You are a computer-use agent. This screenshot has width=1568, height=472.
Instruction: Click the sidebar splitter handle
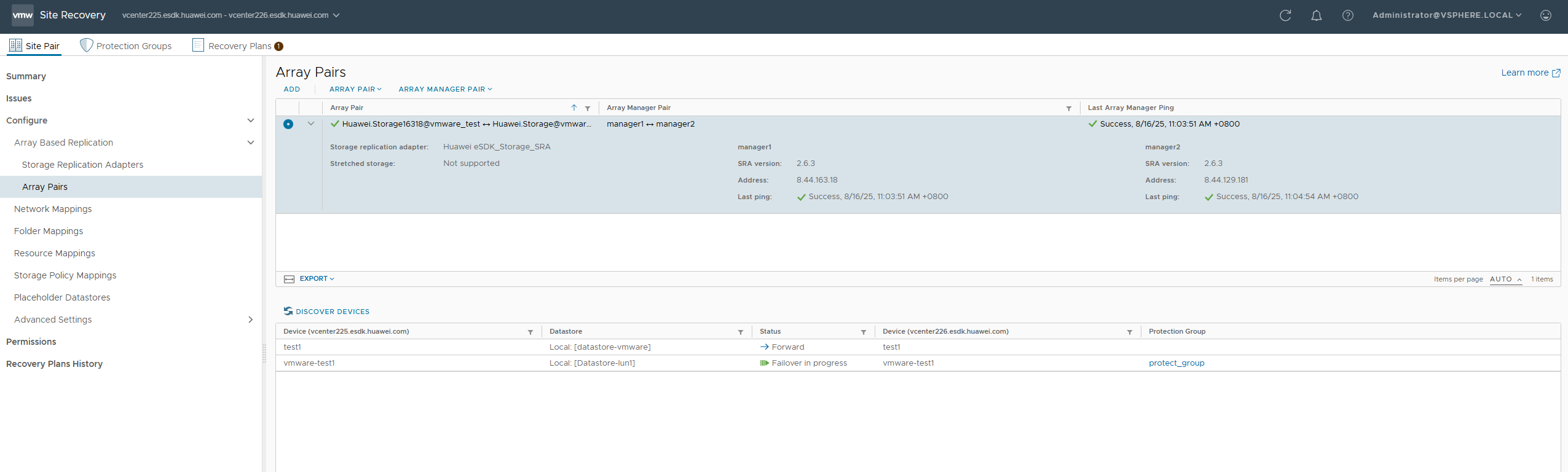pos(264,352)
